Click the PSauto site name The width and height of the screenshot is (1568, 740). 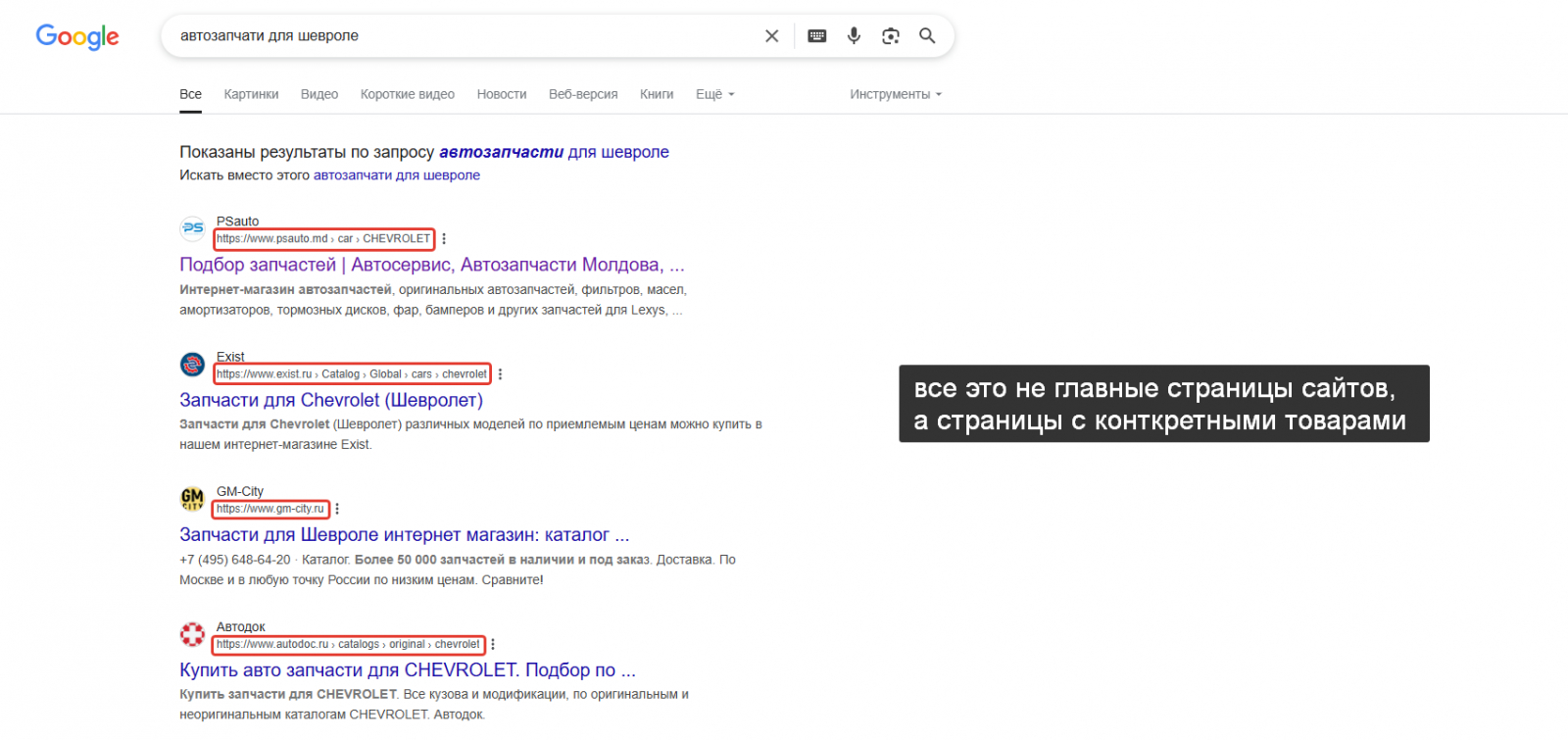pos(238,222)
